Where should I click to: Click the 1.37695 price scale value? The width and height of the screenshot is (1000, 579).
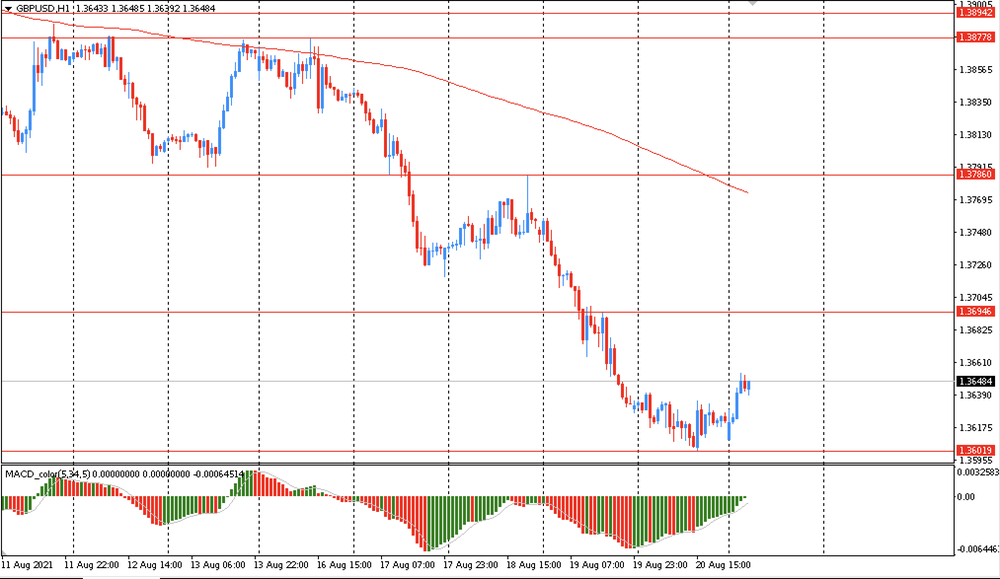pos(976,200)
